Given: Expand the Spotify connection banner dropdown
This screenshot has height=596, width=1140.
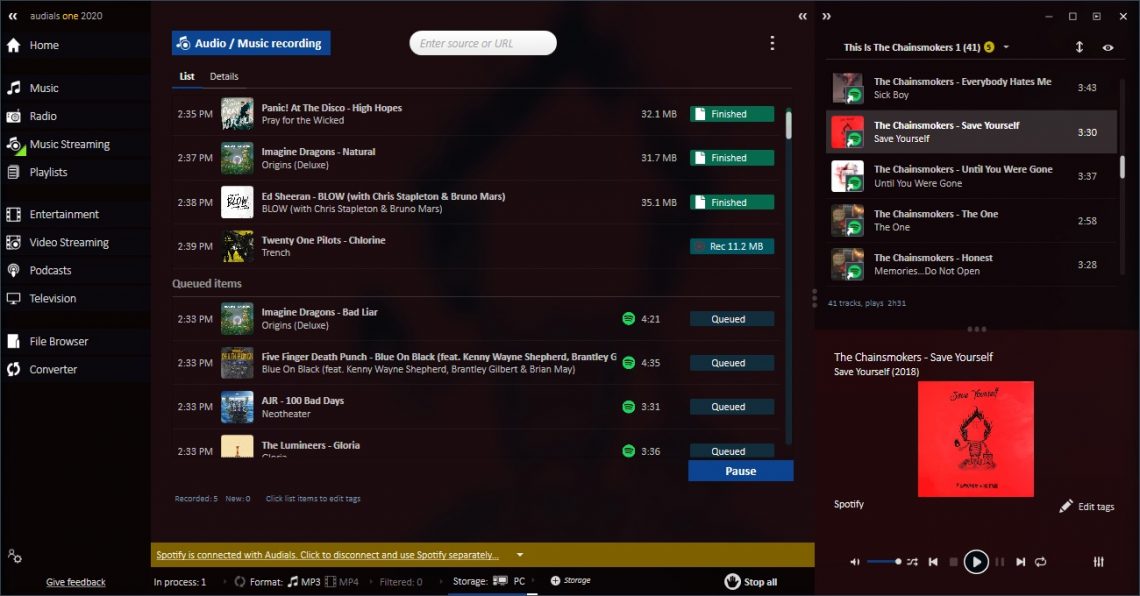Looking at the screenshot, I should coord(519,554).
